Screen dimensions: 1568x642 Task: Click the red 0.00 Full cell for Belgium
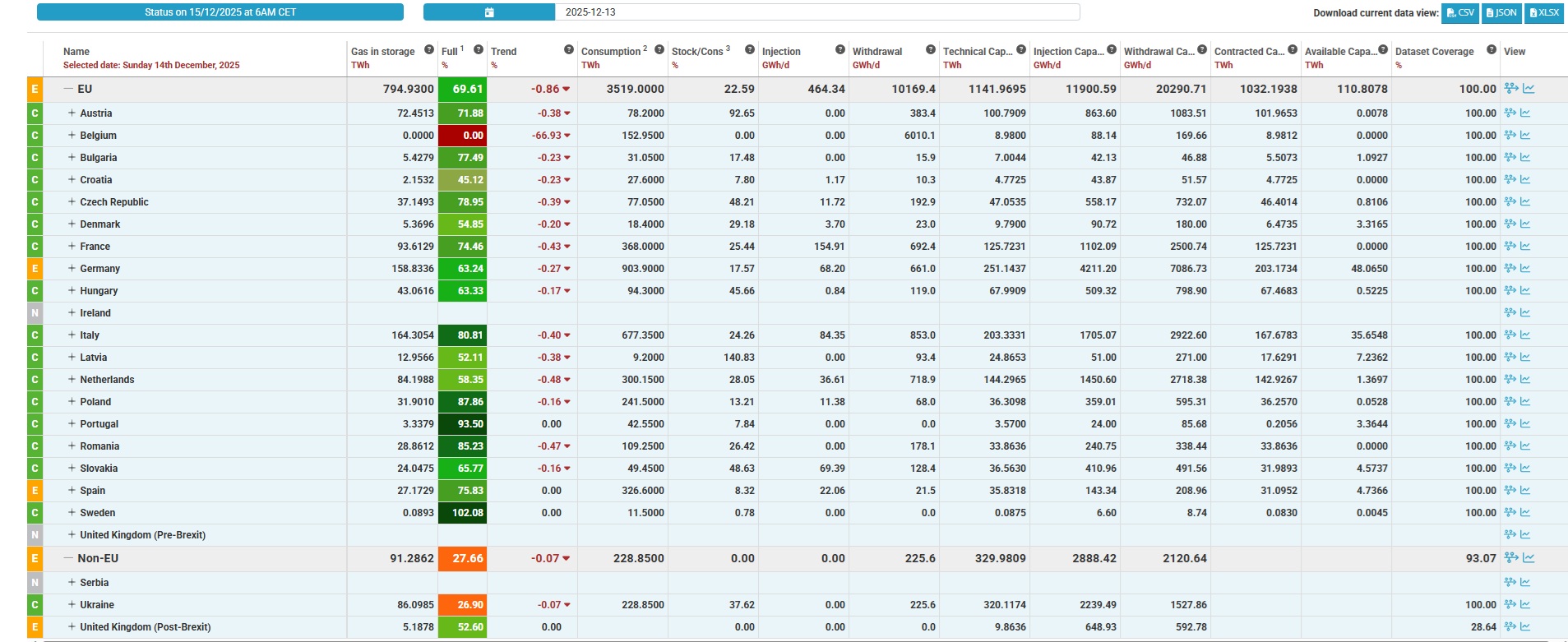pyautogui.click(x=462, y=136)
